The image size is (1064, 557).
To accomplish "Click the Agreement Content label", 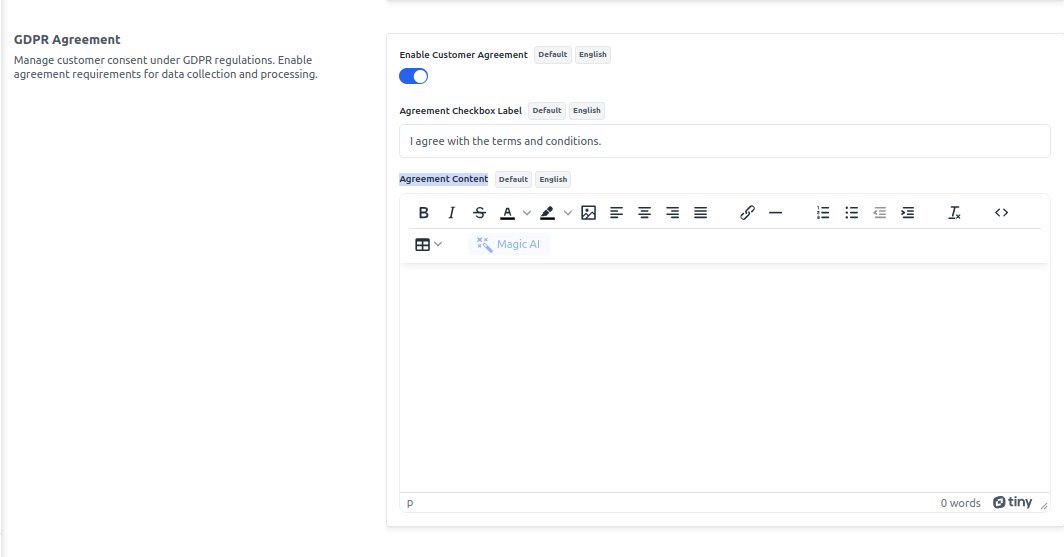I will coord(444,179).
